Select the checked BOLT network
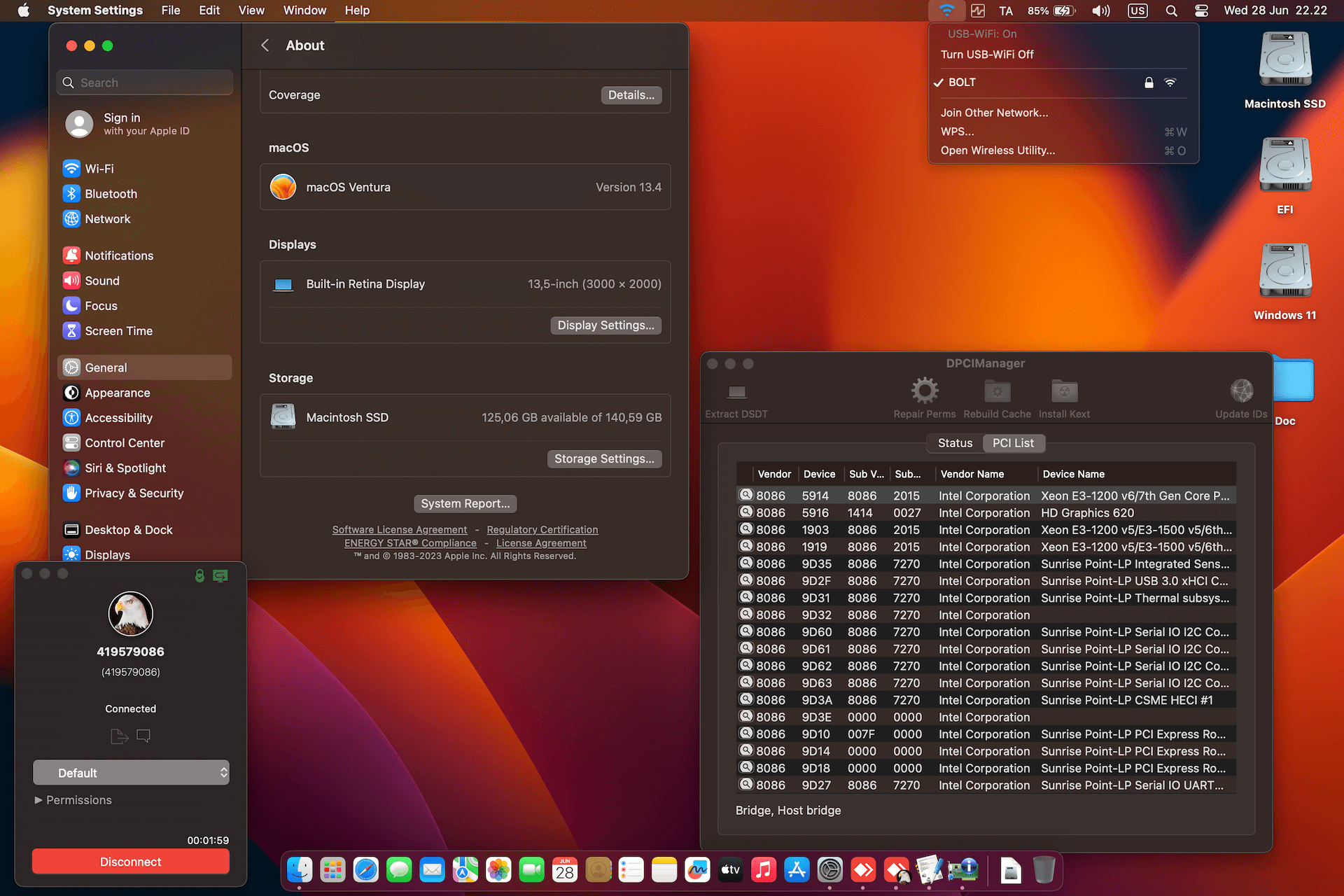1344x896 pixels. [1063, 83]
